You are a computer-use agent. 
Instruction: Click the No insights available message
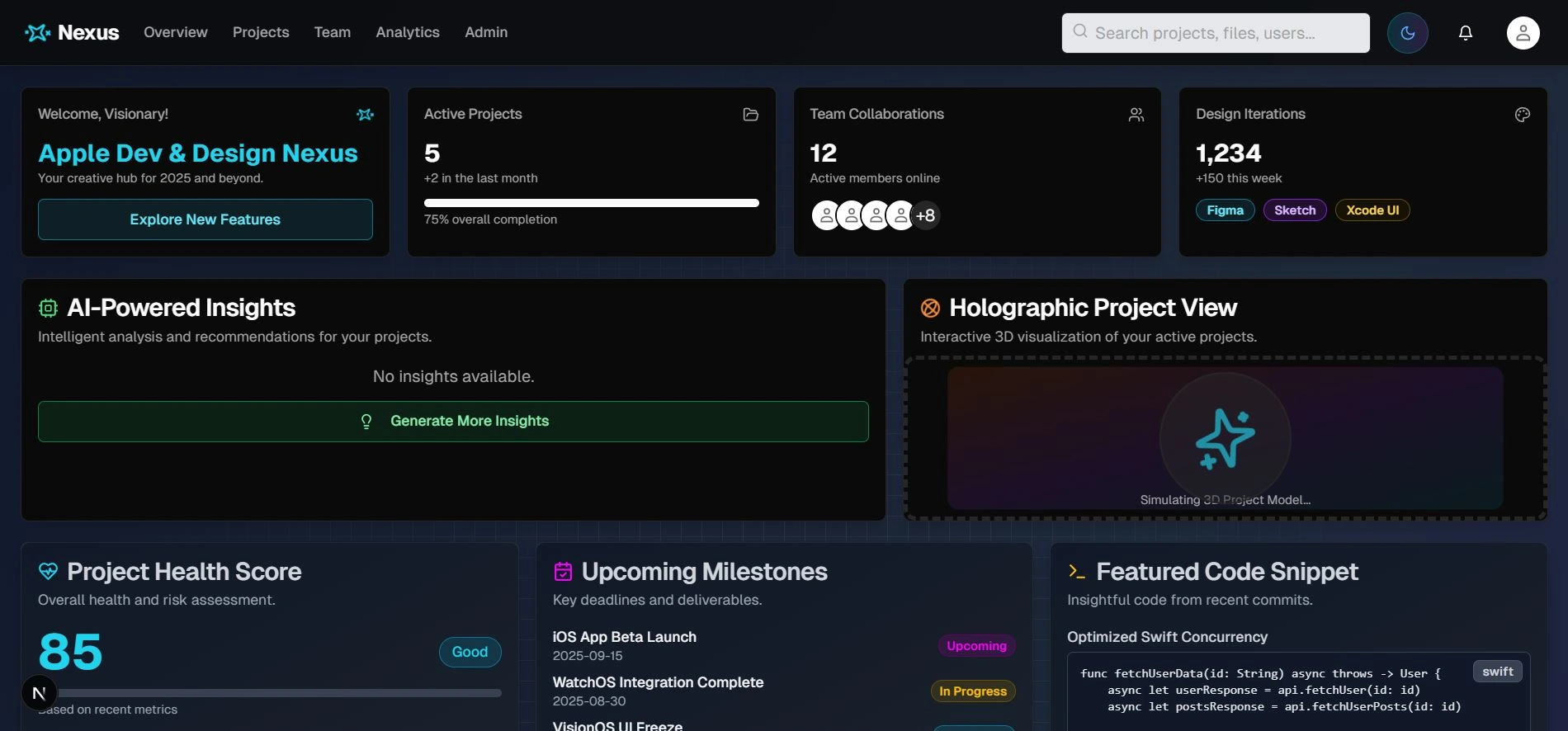tap(453, 376)
